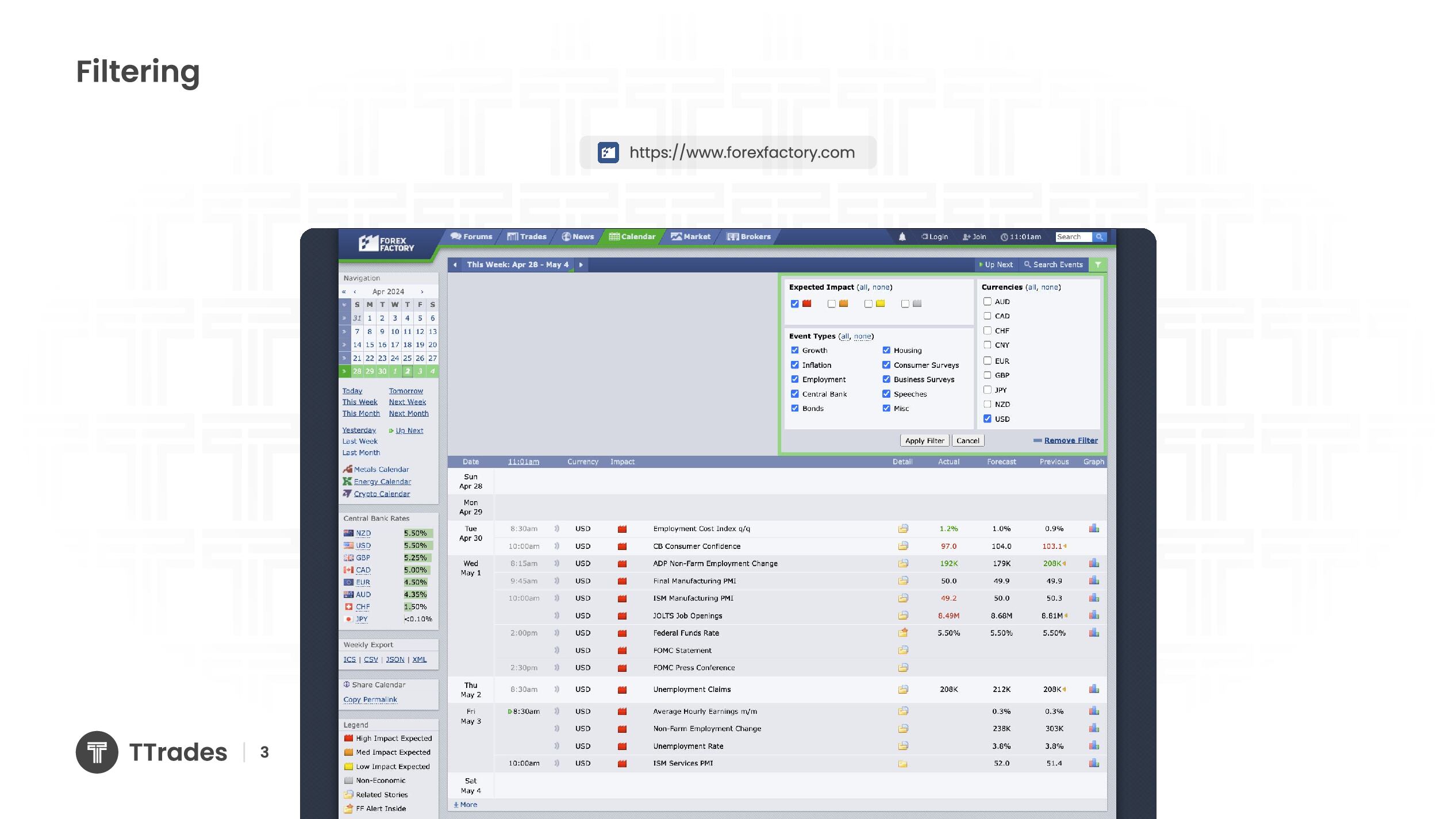The image size is (1456, 819).
Task: Open the calendar filter funnel icon
Action: pyautogui.click(x=1098, y=265)
